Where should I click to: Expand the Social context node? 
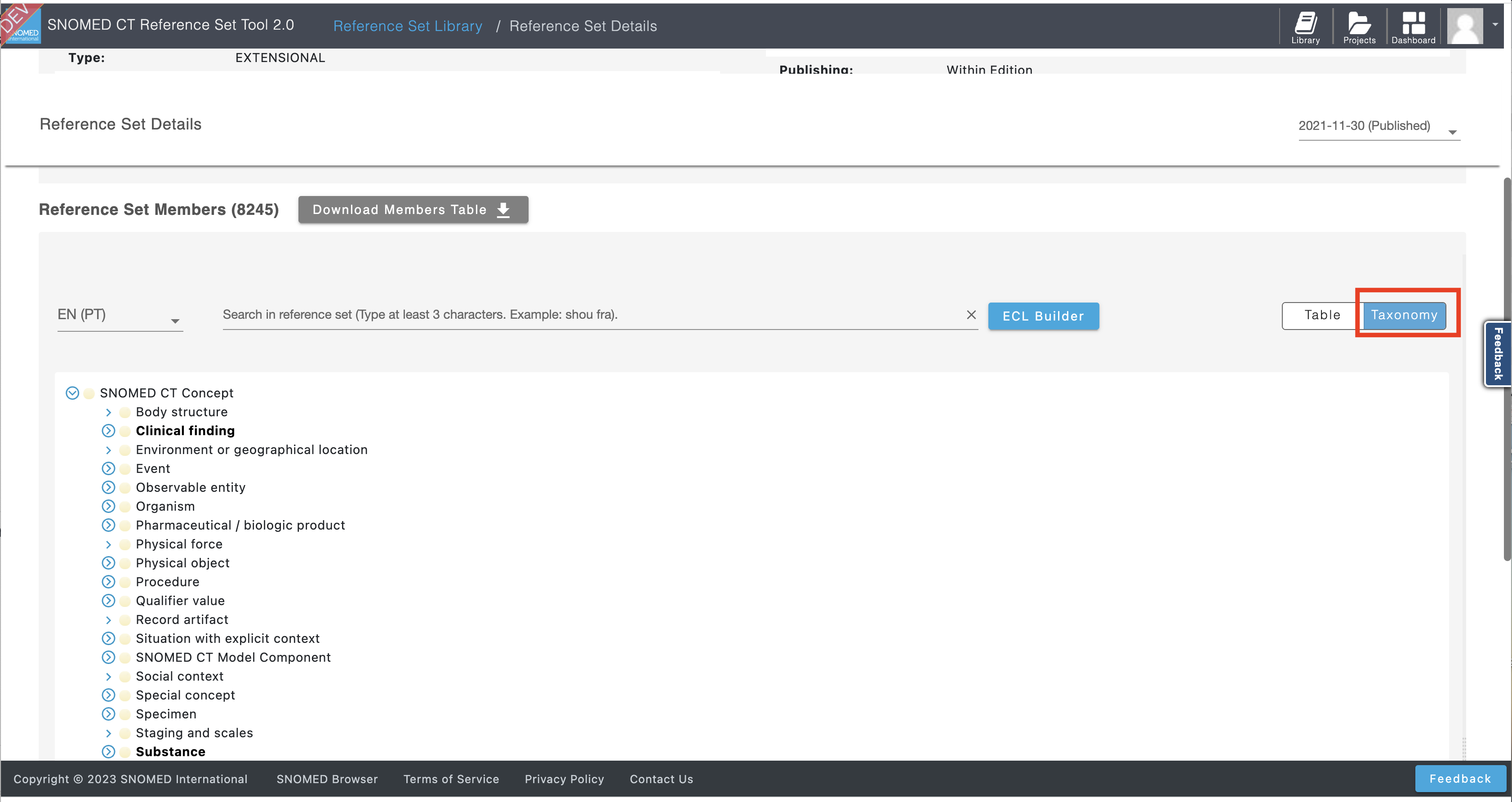[108, 677]
